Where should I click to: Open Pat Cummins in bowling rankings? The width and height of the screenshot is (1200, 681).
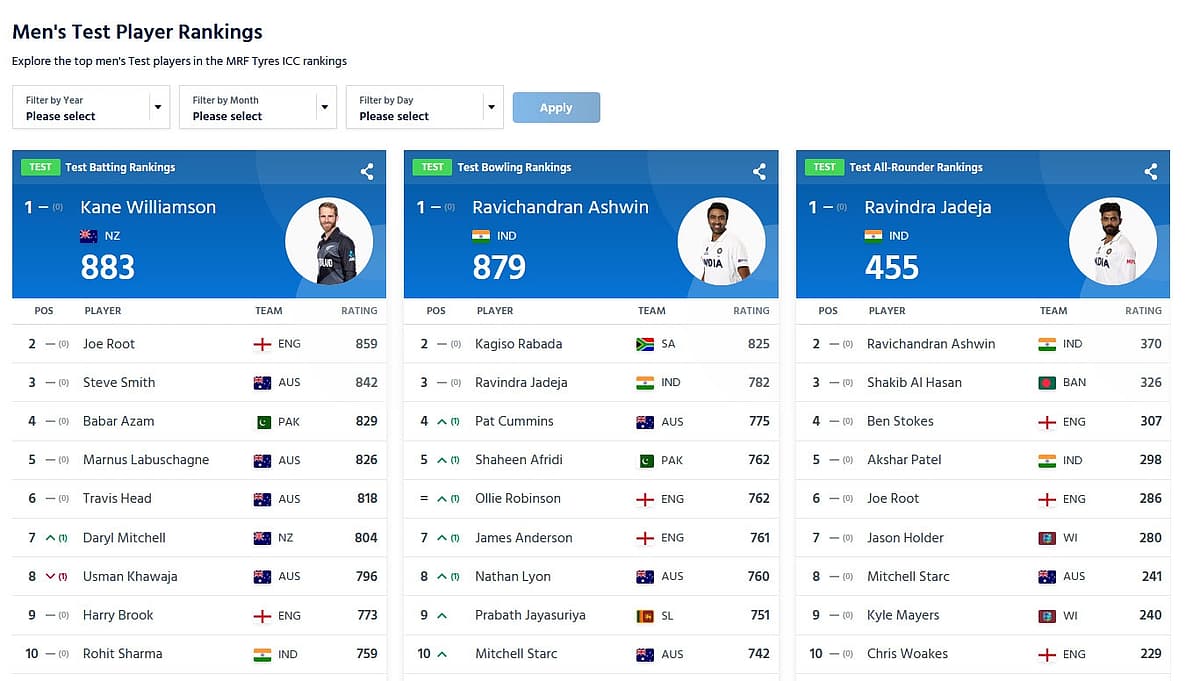click(514, 421)
